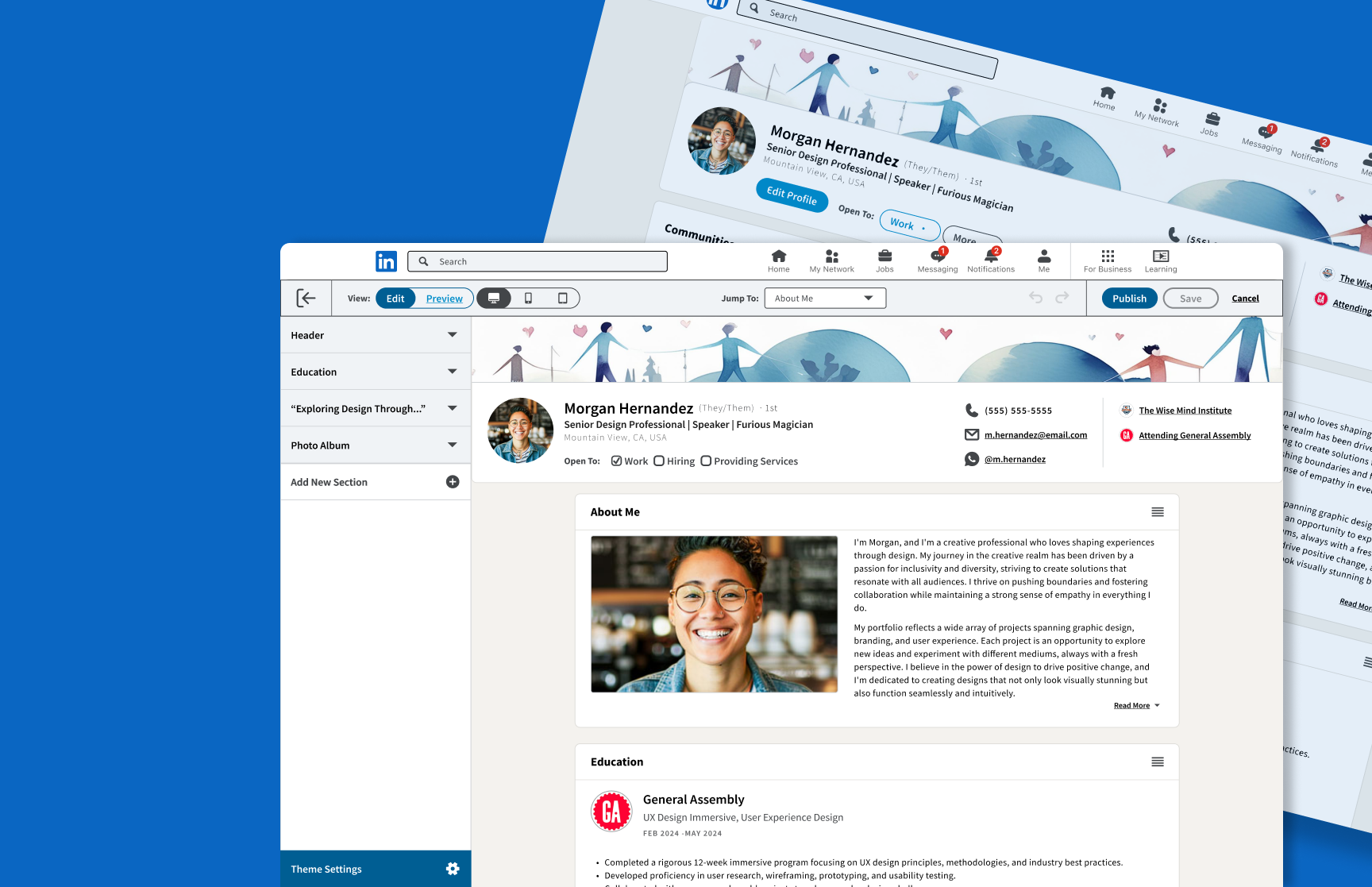Click the large About Me portrait photo
The width and height of the screenshot is (1372, 887).
[714, 614]
